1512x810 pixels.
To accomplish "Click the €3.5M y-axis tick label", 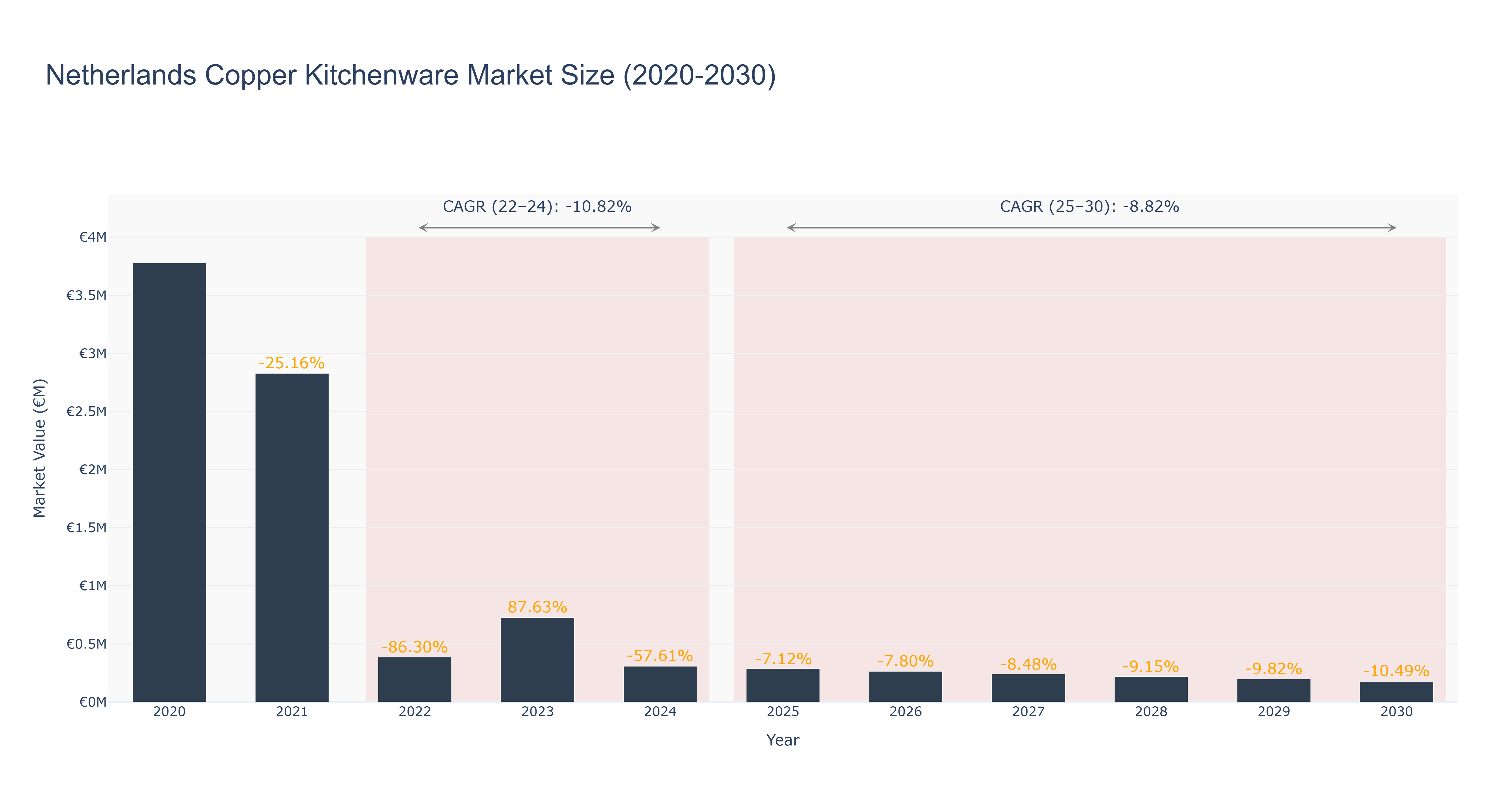I will [86, 295].
